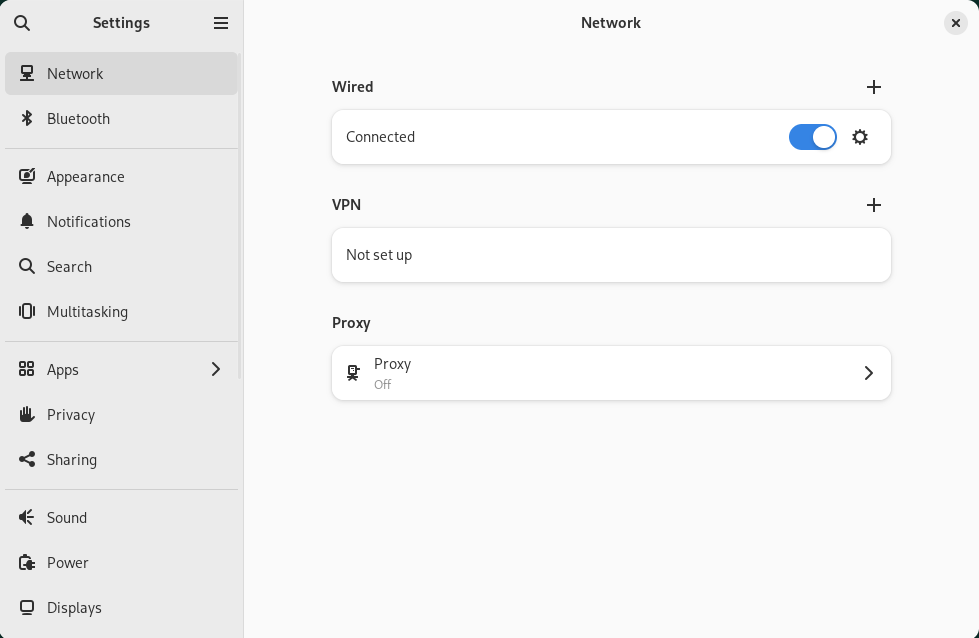Open Proxy settings via chevron arrow
The image size is (979, 638).
868,373
